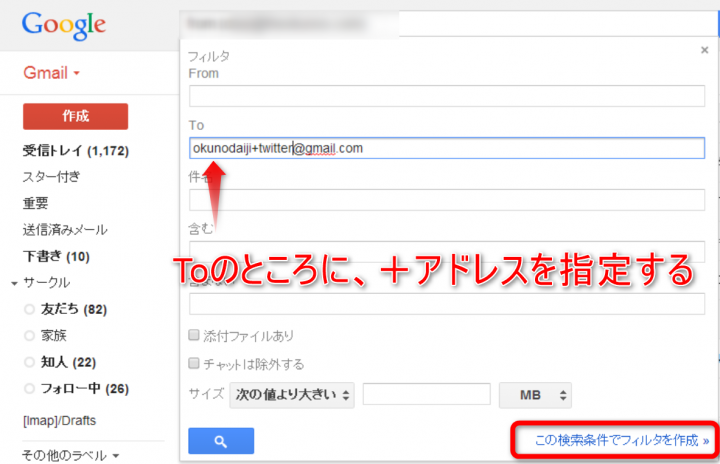Click the blue search magnifier button
720x464 pixels.
point(221,441)
